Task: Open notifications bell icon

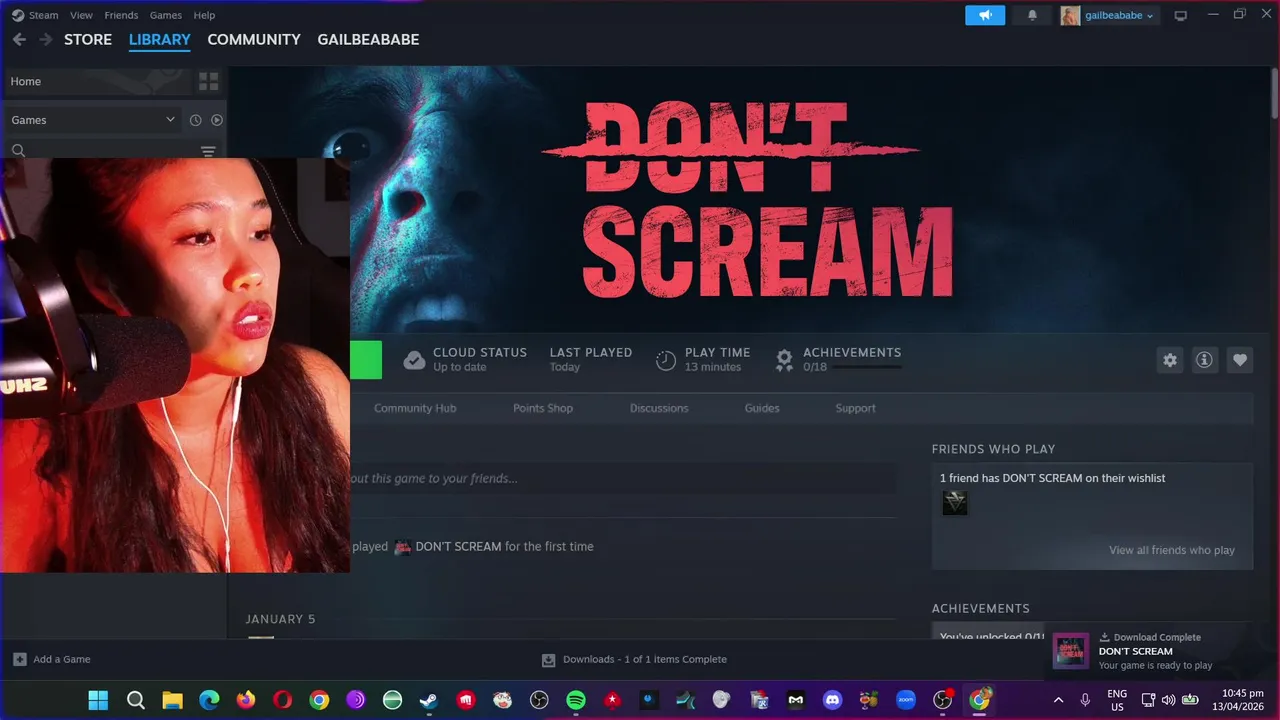Action: 1032,15
